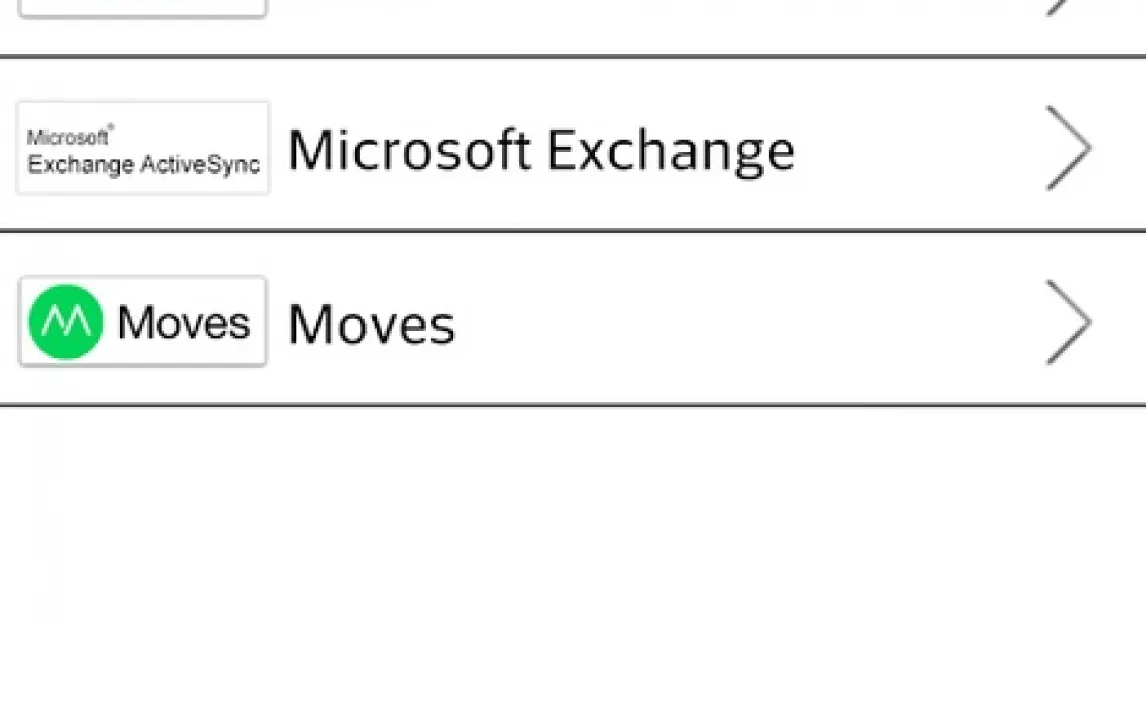Image resolution: width=1146 pixels, height=716 pixels.
Task: Tap the Moves logo badge
Action: tap(143, 322)
